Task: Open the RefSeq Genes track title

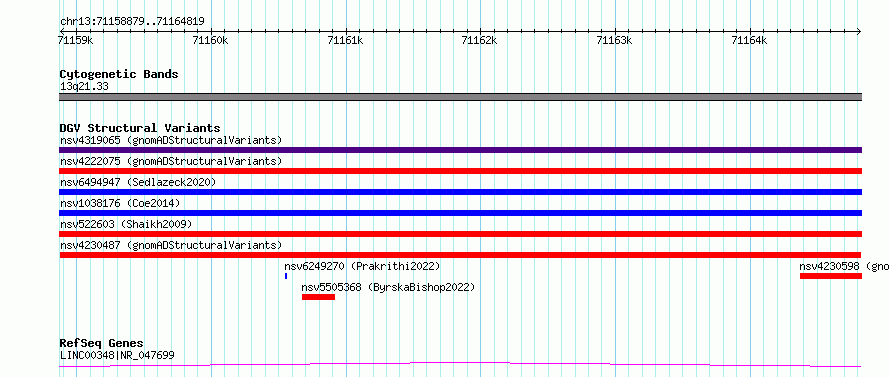Action: (x=102, y=344)
